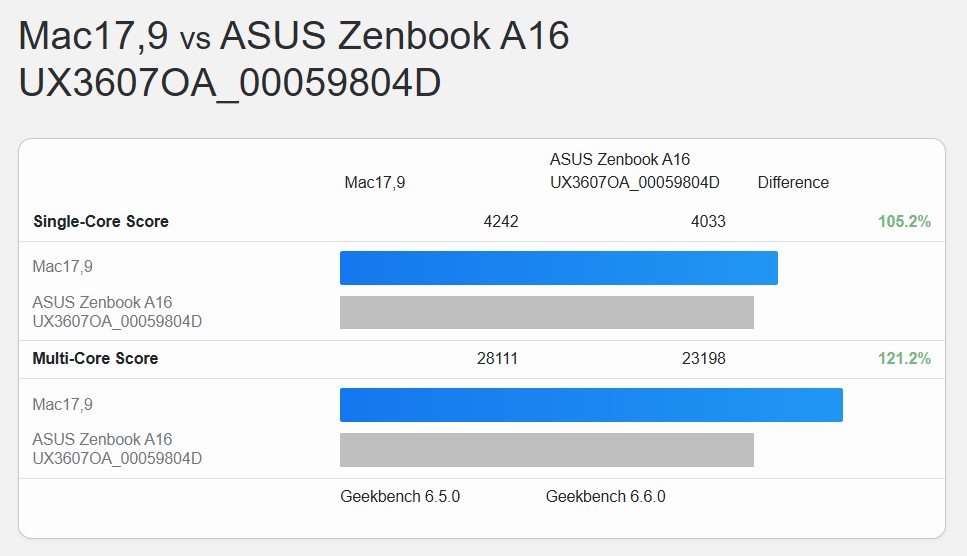Click the page title heading

pos(294,60)
